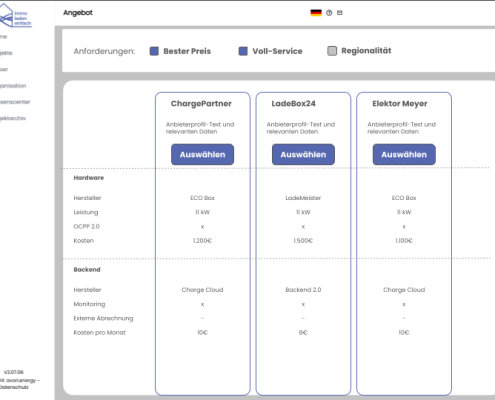Click the Anforderungen label

pyautogui.click(x=104, y=51)
